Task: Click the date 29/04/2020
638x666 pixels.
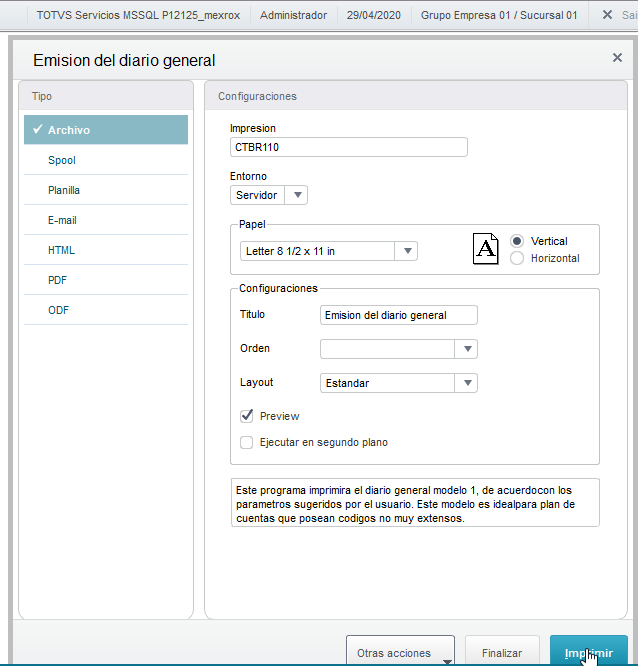Action: (x=374, y=15)
